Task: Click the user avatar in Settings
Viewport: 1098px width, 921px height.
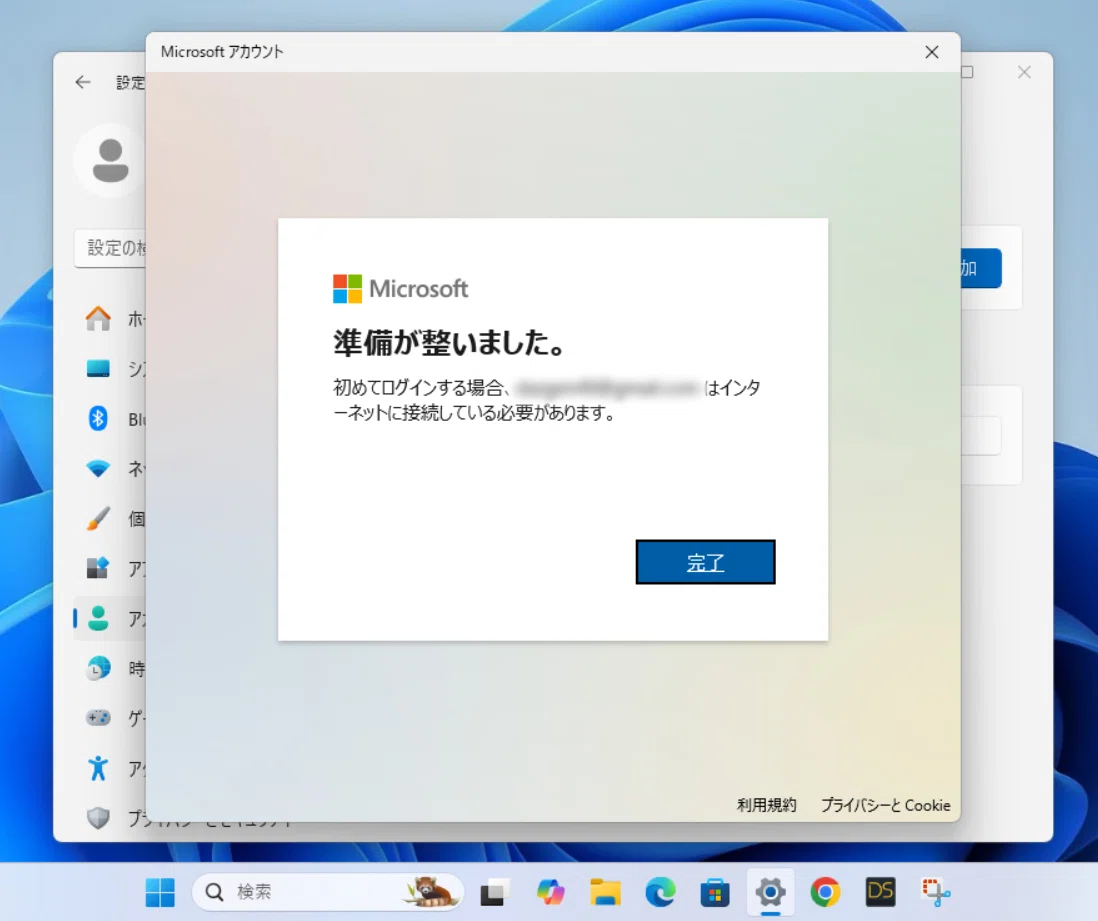Action: point(110,160)
